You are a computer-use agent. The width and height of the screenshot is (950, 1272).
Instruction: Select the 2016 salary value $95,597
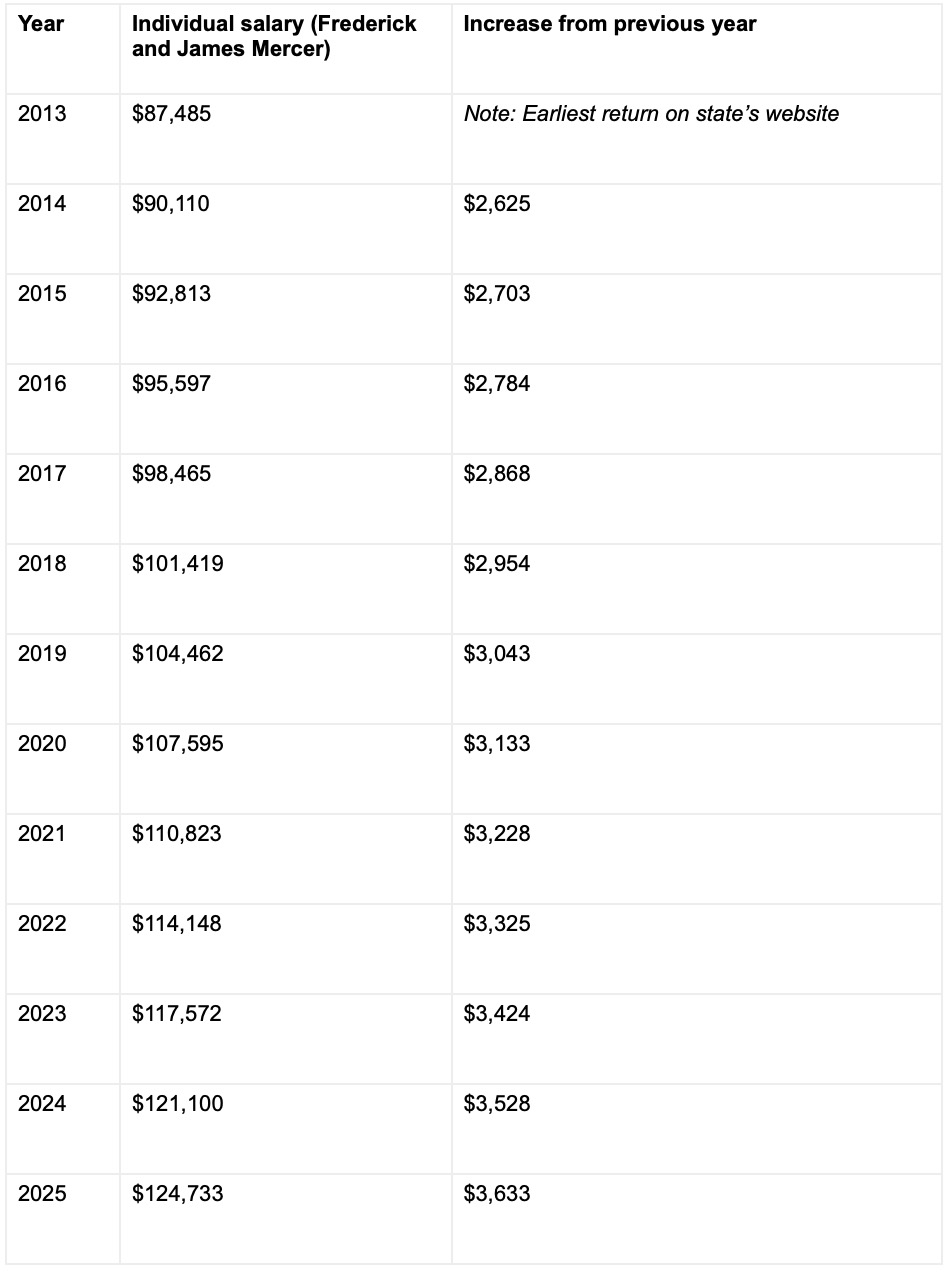tap(285, 409)
